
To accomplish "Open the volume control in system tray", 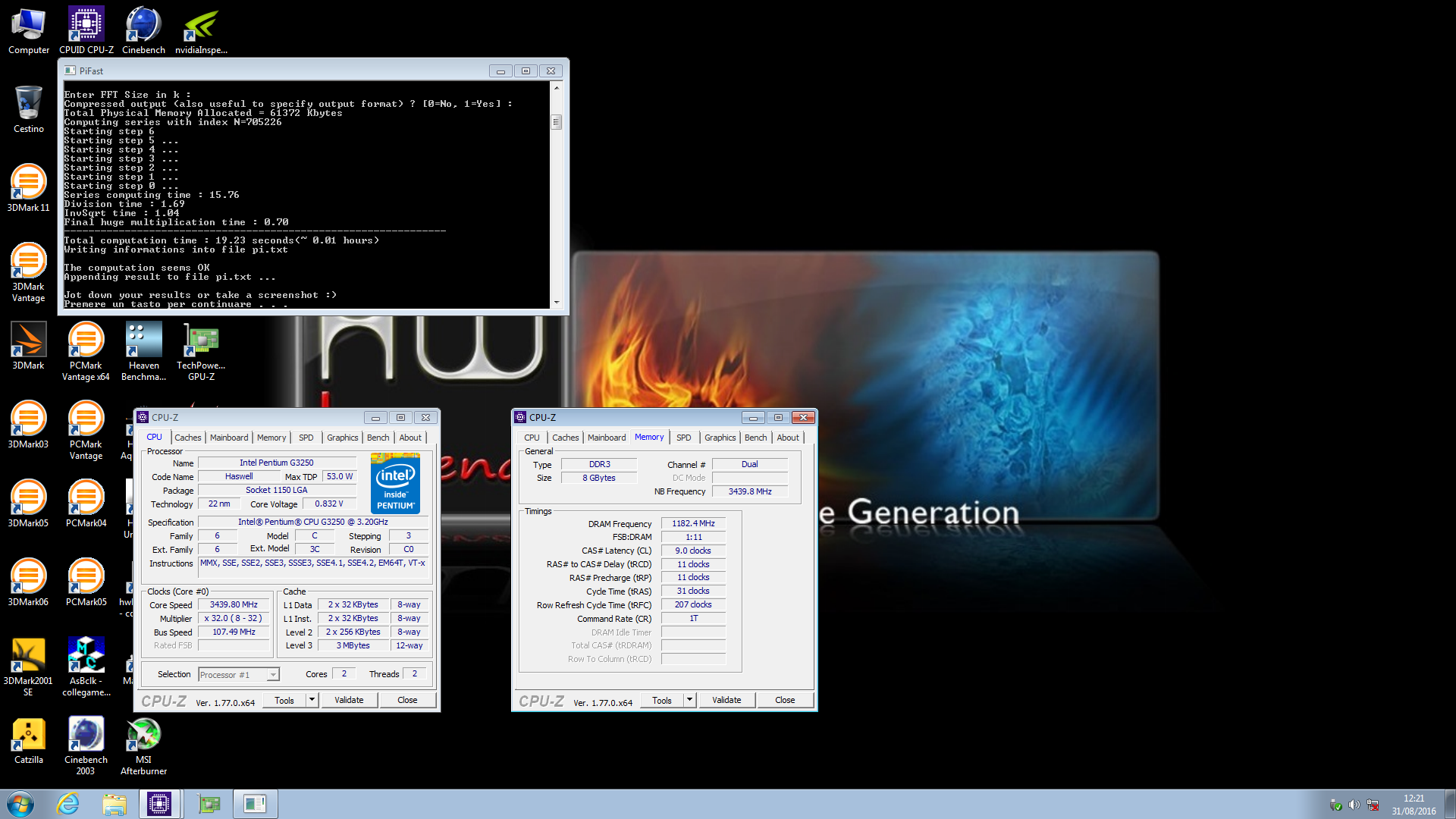I will 1354,805.
